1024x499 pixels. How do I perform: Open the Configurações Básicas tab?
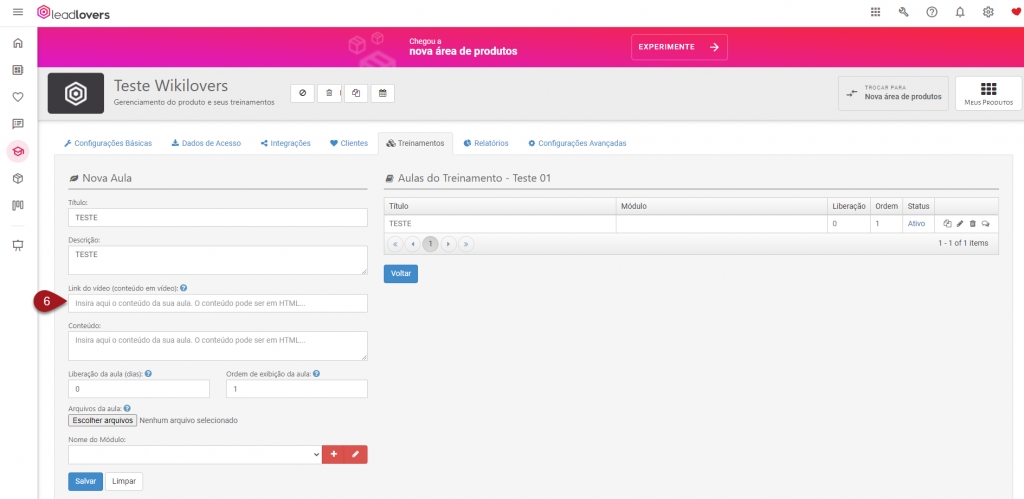tap(108, 143)
